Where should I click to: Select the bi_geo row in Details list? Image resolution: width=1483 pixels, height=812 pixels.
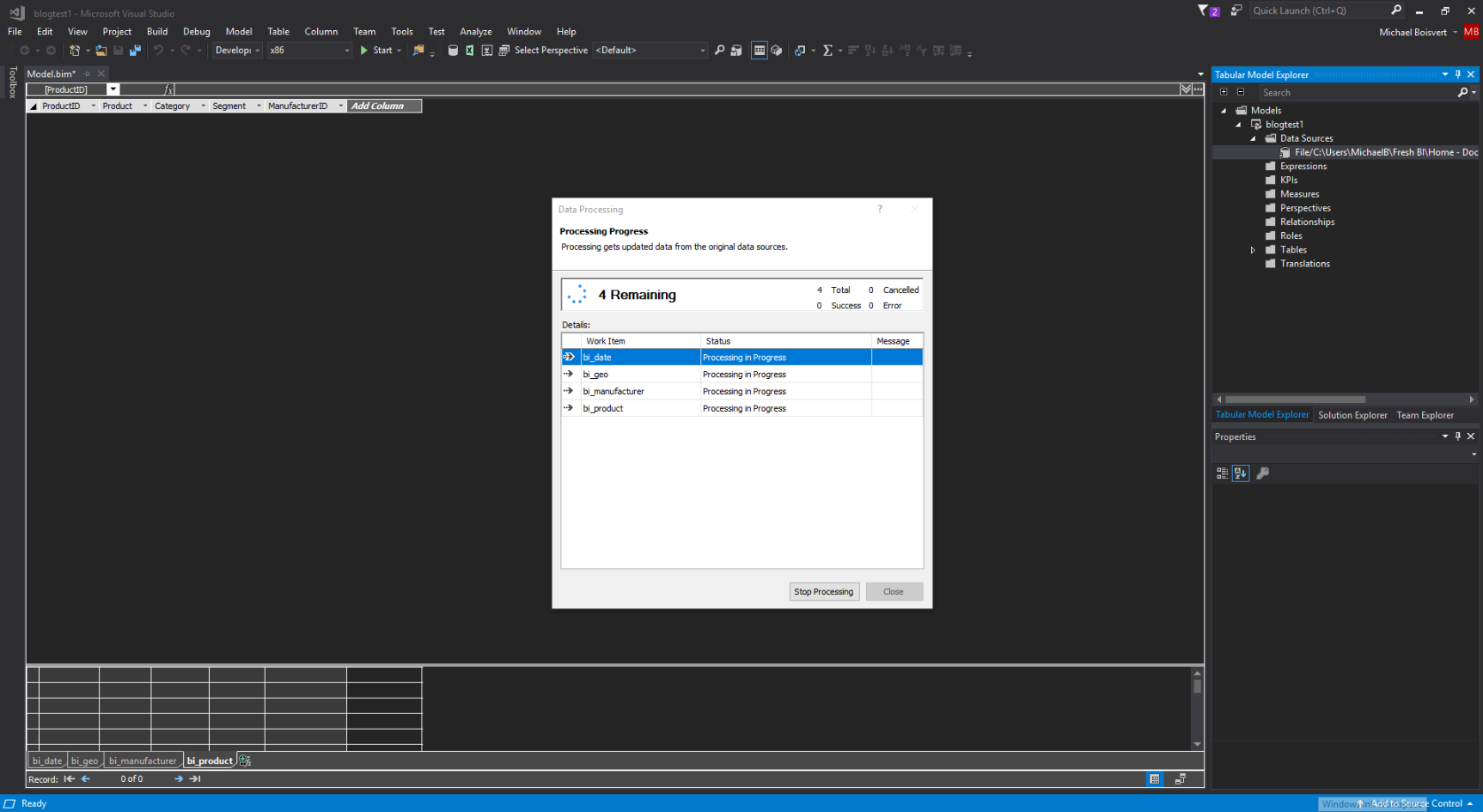(x=742, y=375)
